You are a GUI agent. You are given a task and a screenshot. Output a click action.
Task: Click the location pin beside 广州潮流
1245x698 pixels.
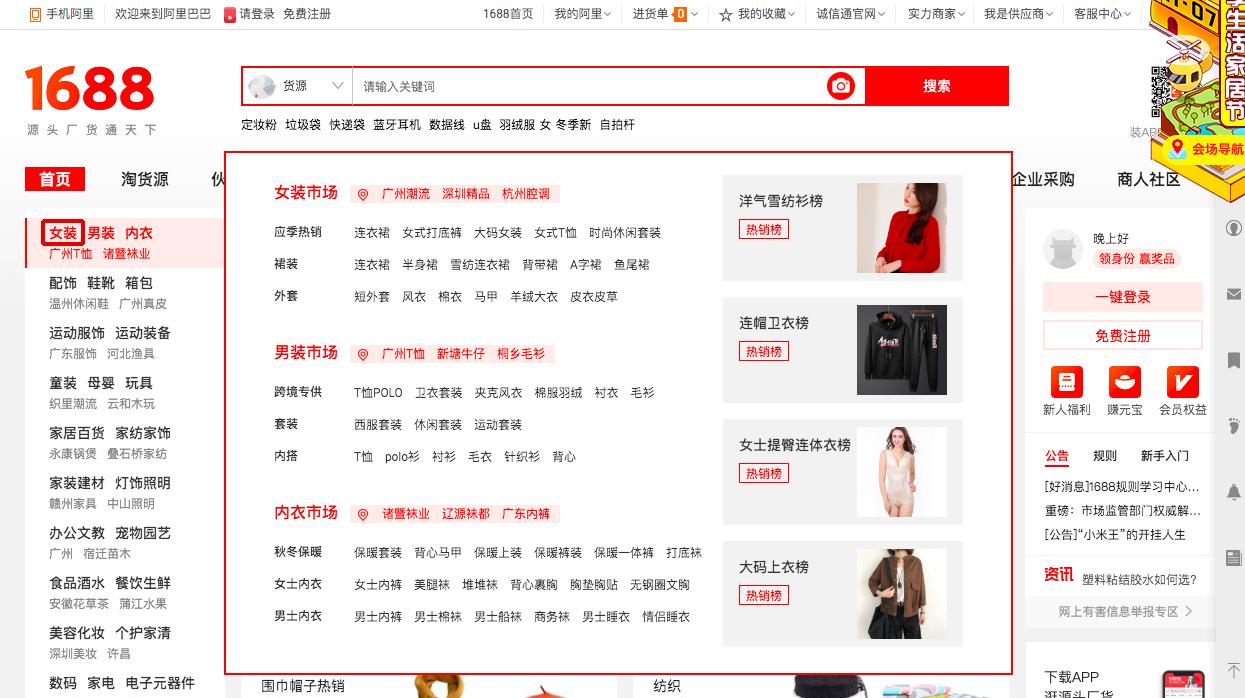point(363,194)
